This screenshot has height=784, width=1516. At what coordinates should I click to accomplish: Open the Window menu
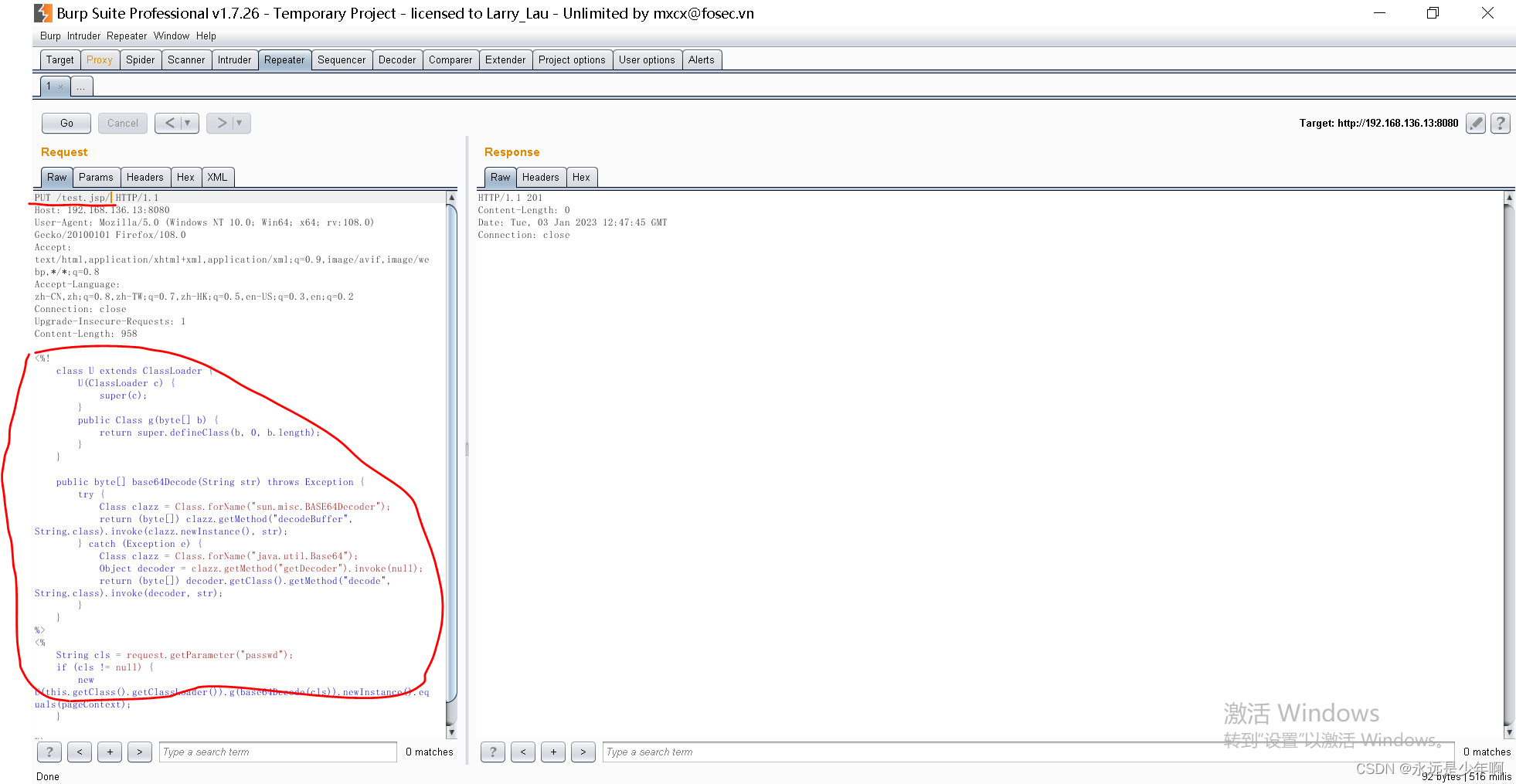coord(172,36)
